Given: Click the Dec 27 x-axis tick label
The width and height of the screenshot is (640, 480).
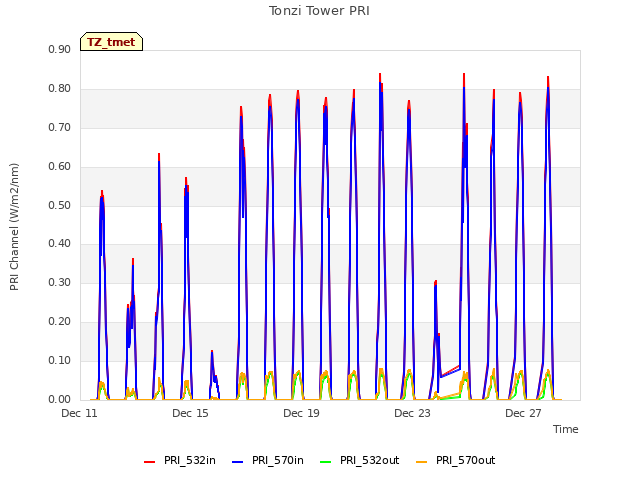Looking at the screenshot, I should tap(524, 413).
